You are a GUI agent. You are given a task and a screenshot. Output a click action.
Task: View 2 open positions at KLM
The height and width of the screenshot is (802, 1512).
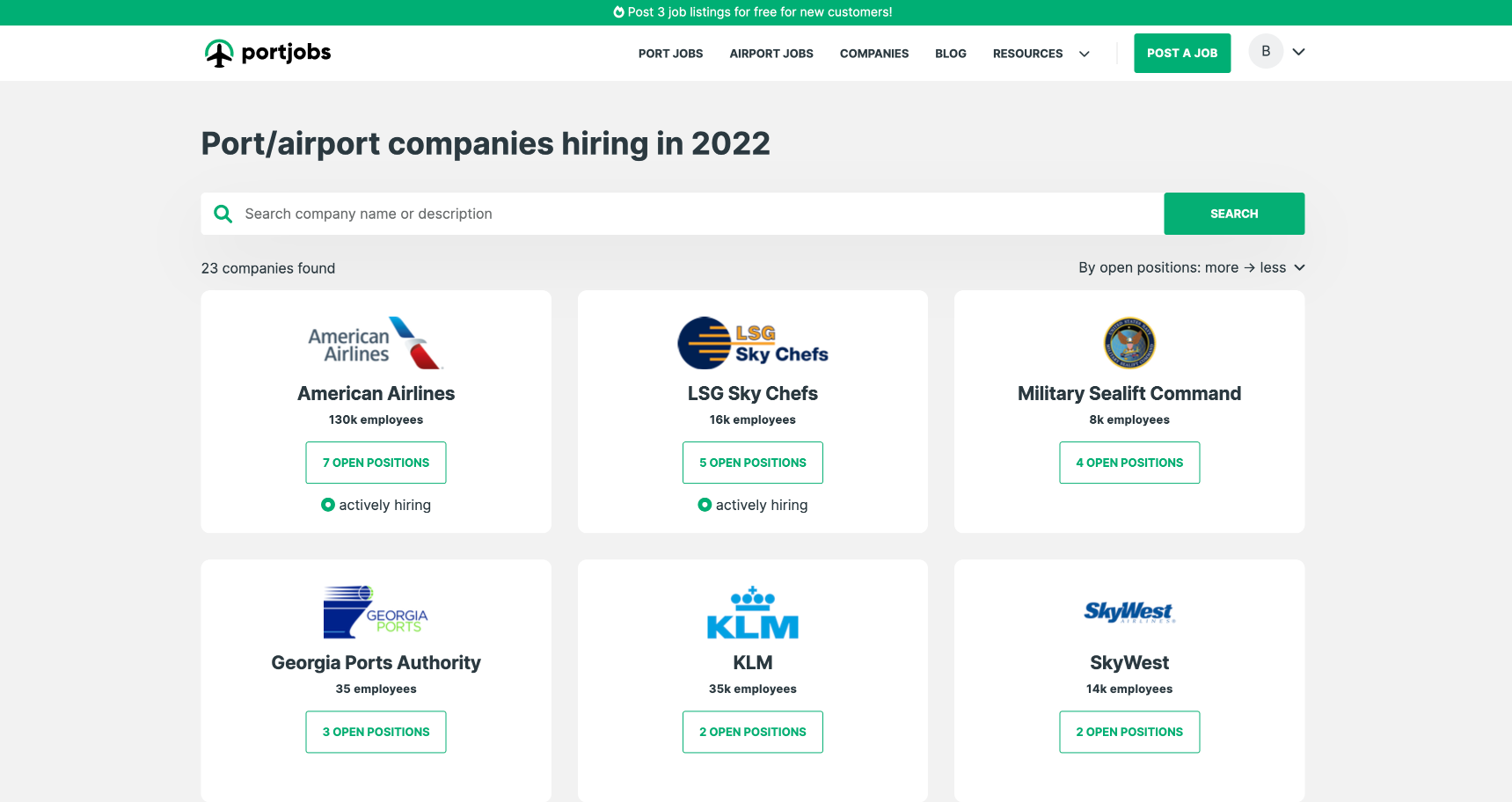point(753,732)
